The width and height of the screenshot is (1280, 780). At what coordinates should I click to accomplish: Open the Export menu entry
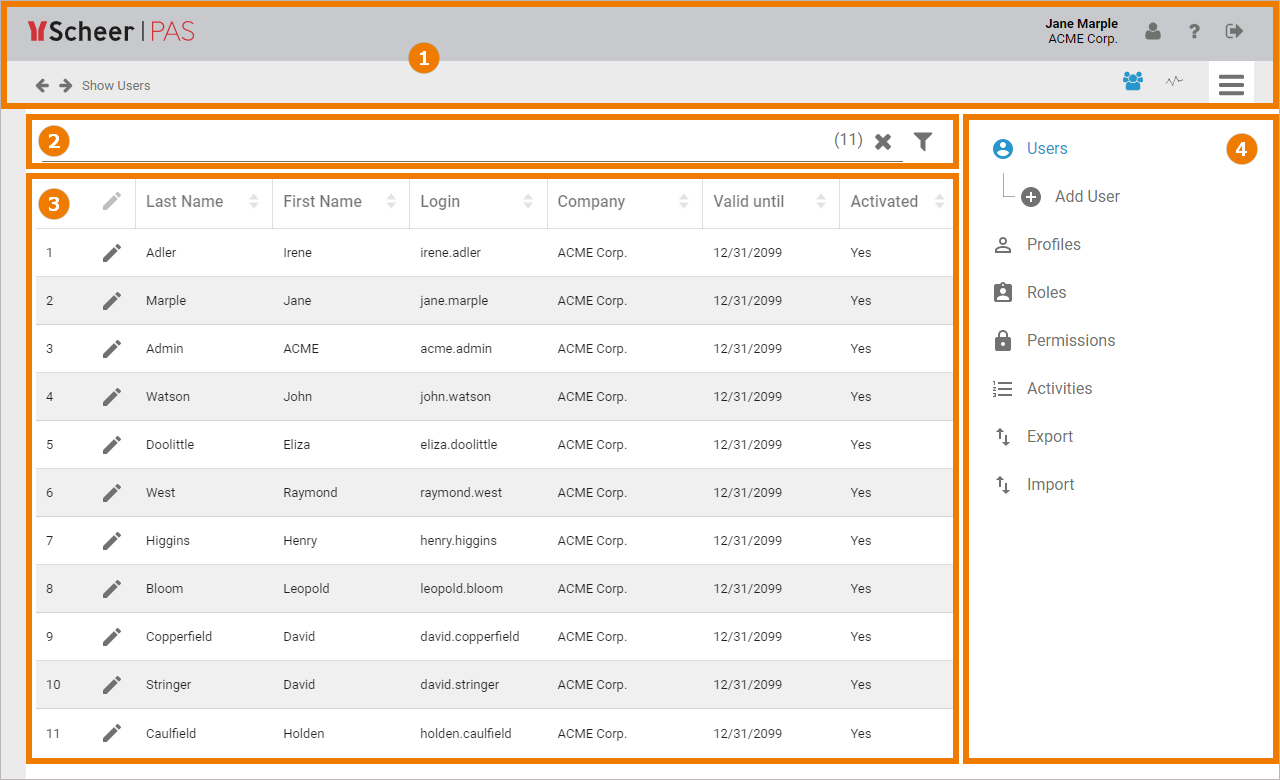[x=1049, y=437]
